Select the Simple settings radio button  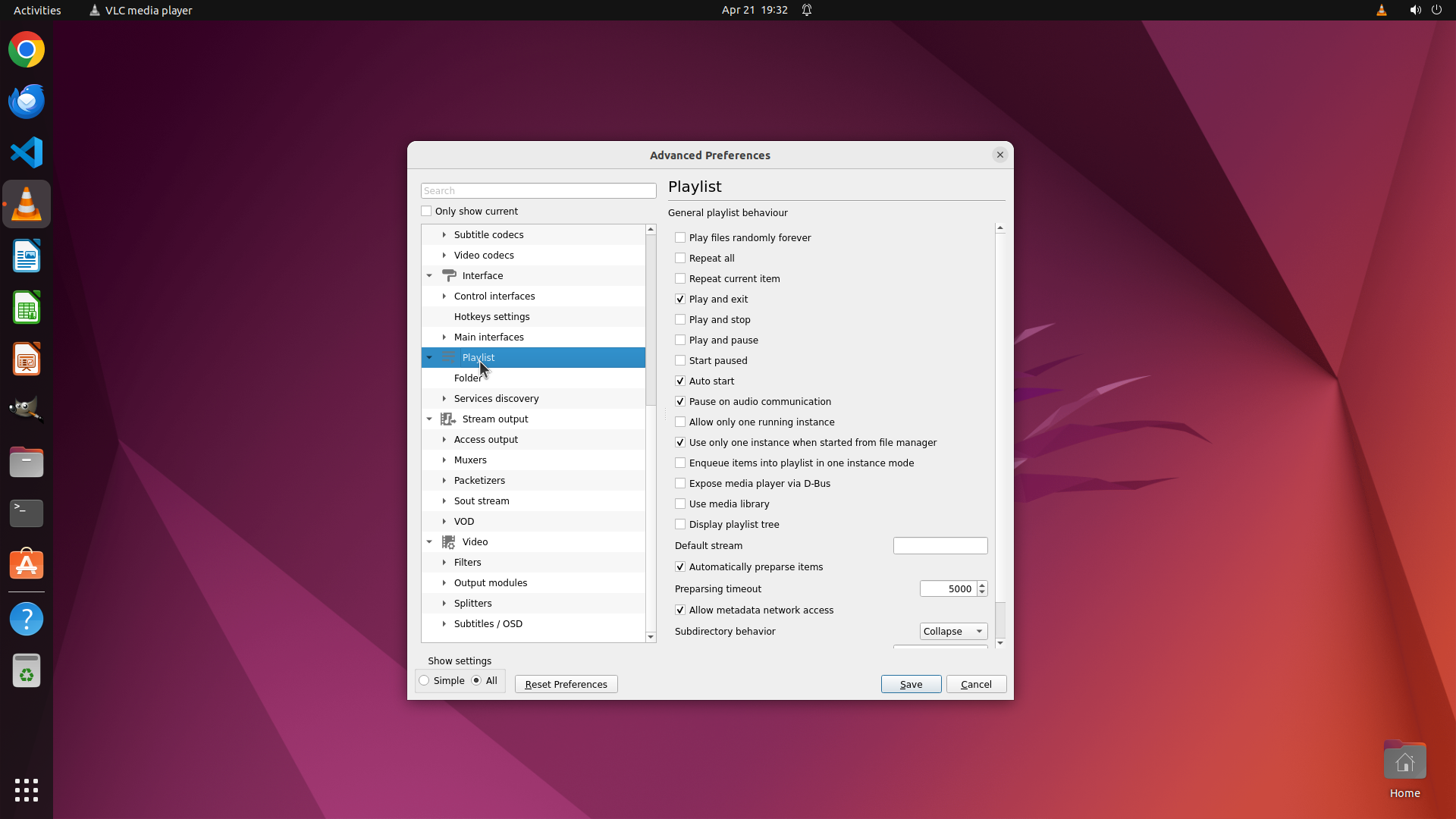[x=425, y=680]
